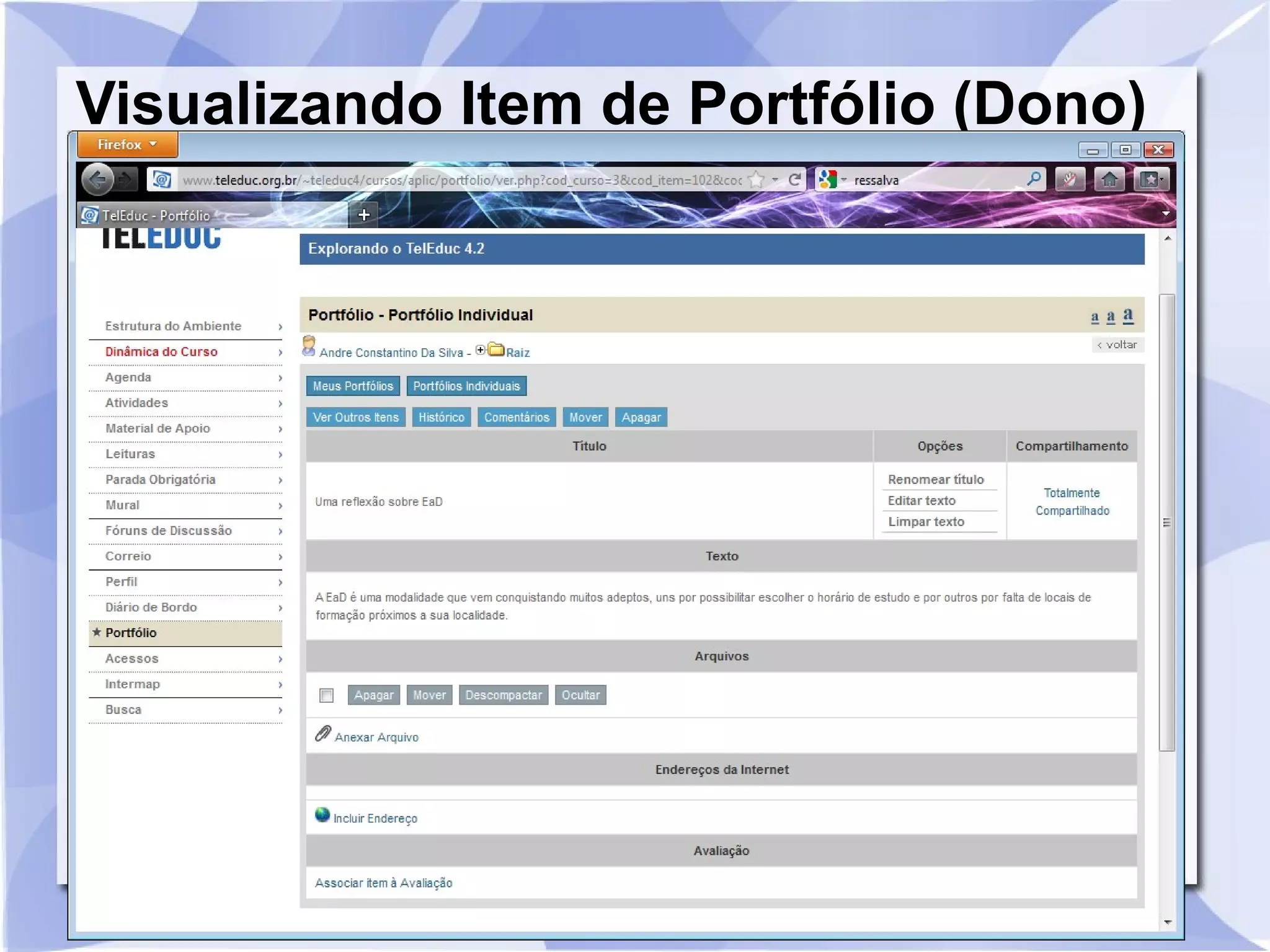Image resolution: width=1270 pixels, height=952 pixels.
Task: Click Limpar texto option
Action: 926,521
